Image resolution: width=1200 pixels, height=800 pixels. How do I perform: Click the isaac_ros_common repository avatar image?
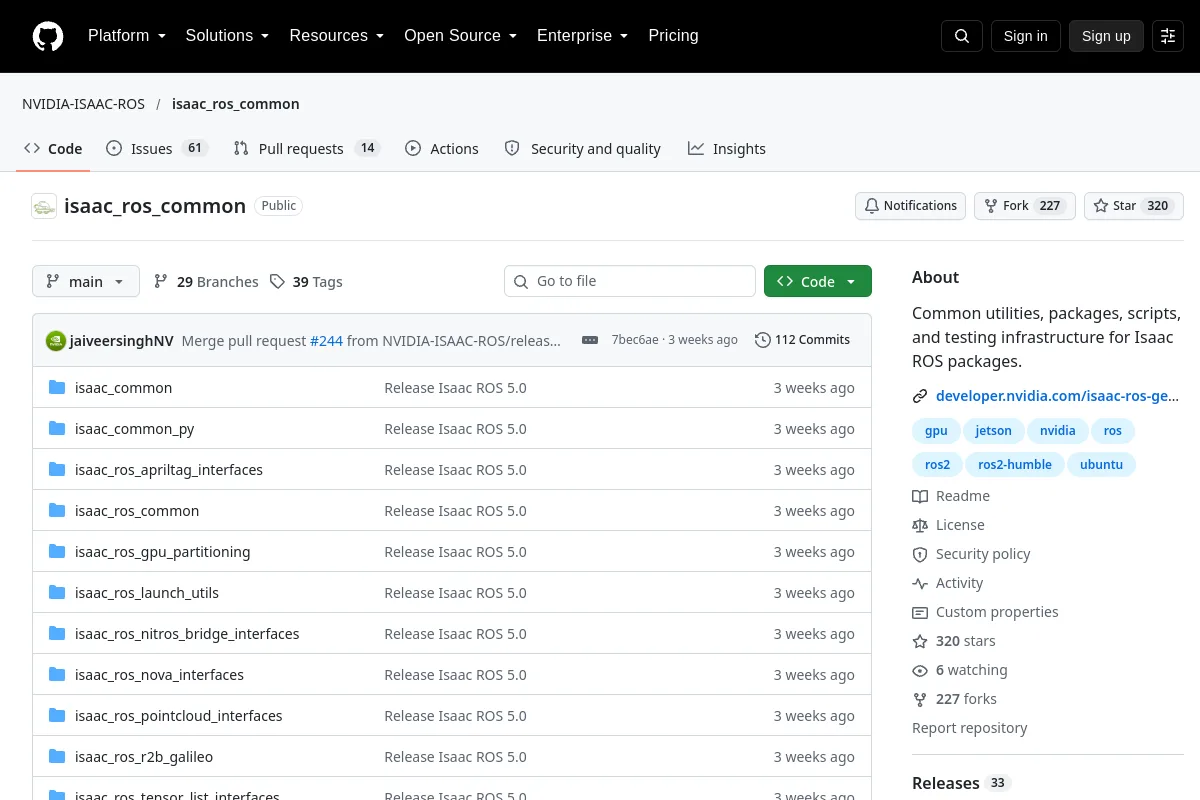pos(44,206)
